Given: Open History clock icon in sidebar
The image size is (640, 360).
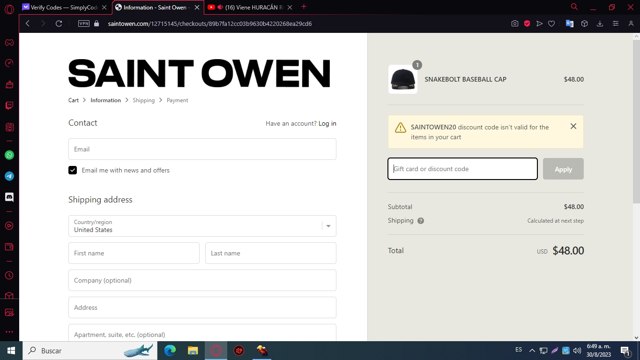Looking at the screenshot, I should [9, 276].
